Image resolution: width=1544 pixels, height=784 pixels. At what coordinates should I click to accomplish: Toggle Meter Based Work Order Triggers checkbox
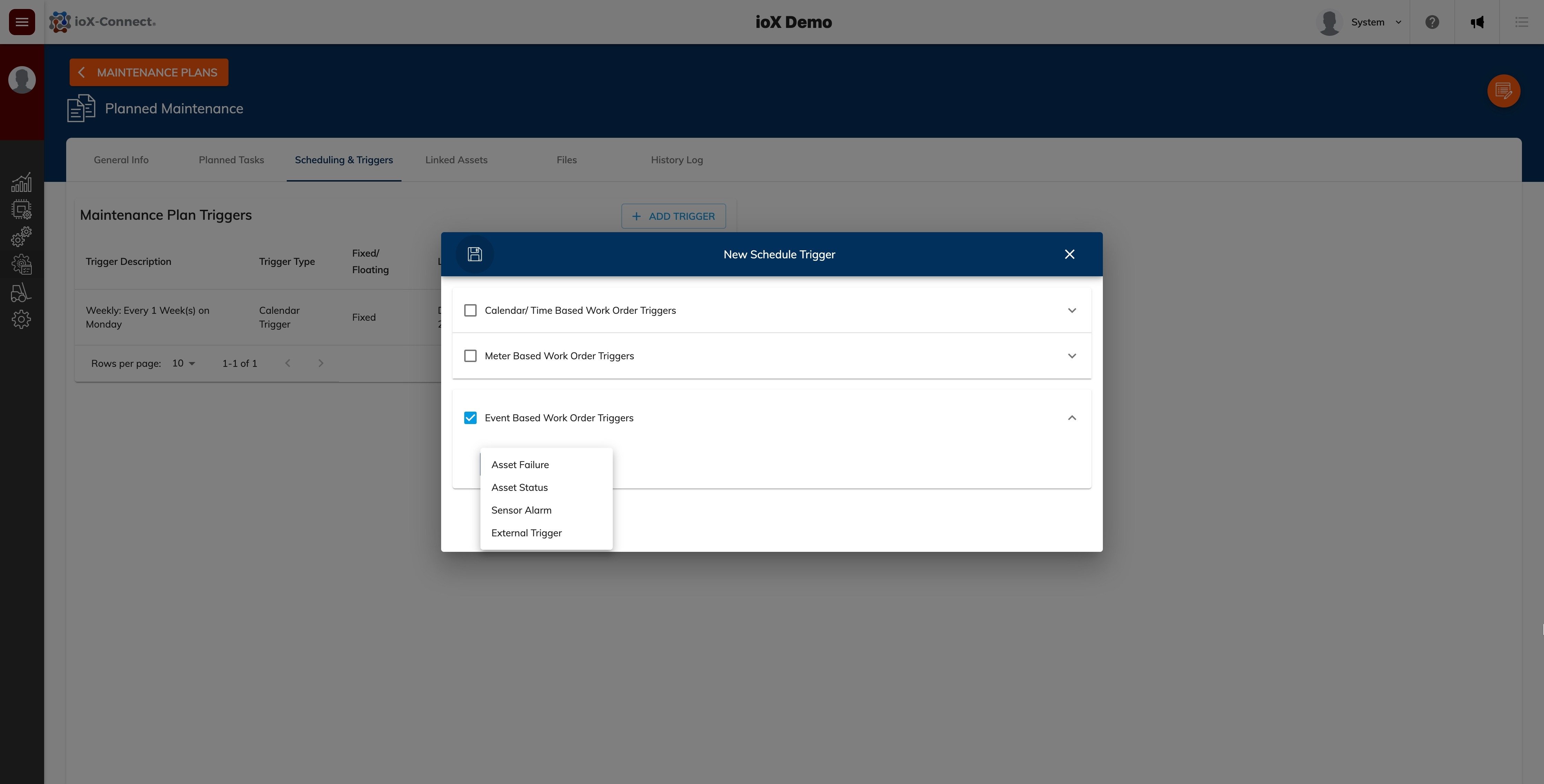tap(469, 355)
